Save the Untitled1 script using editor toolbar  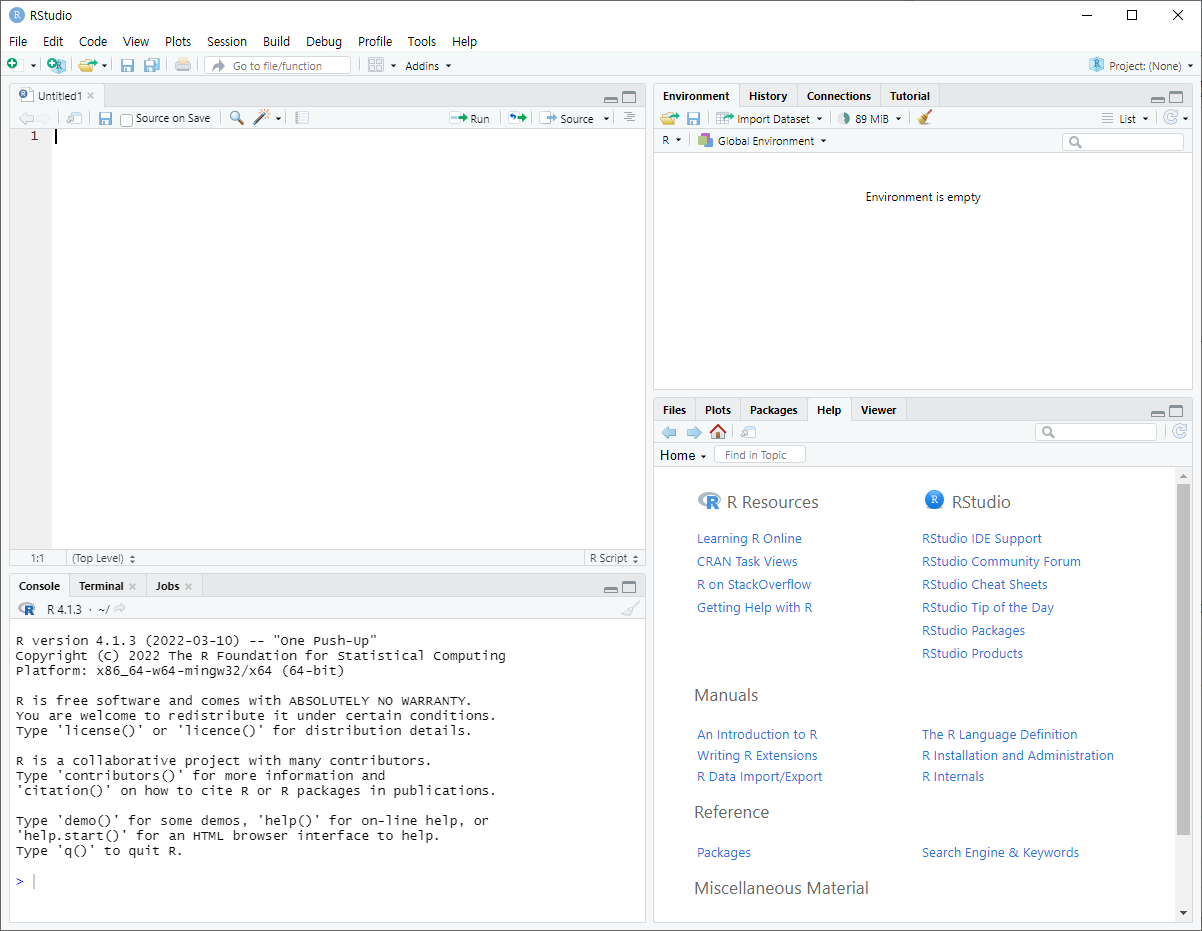coord(105,118)
